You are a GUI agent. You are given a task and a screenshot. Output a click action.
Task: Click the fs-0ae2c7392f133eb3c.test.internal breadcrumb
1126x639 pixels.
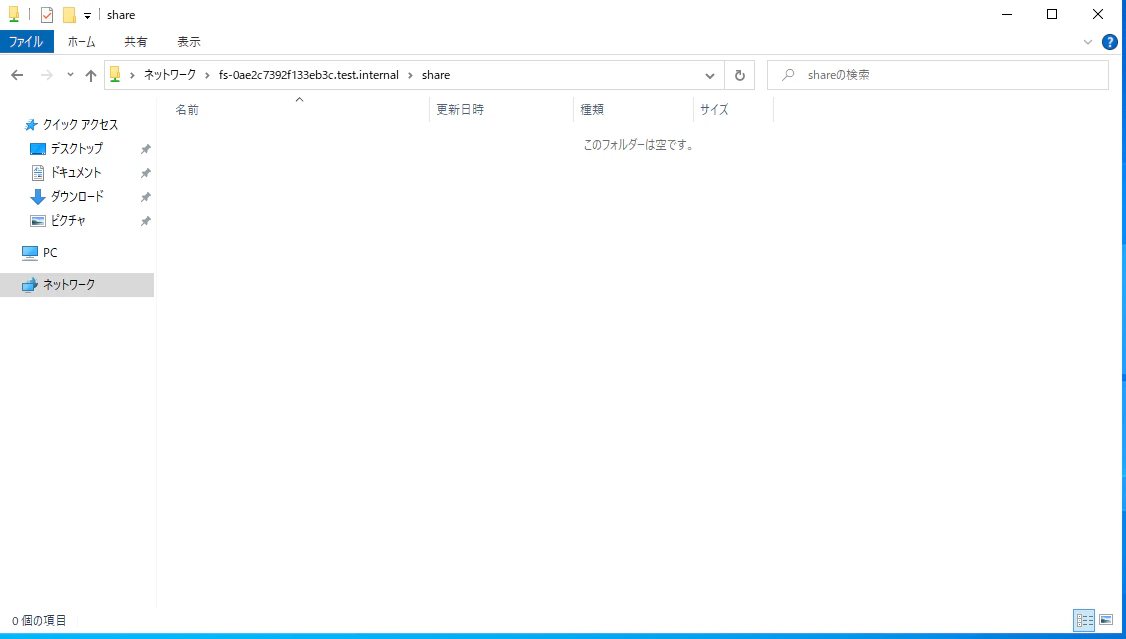309,75
